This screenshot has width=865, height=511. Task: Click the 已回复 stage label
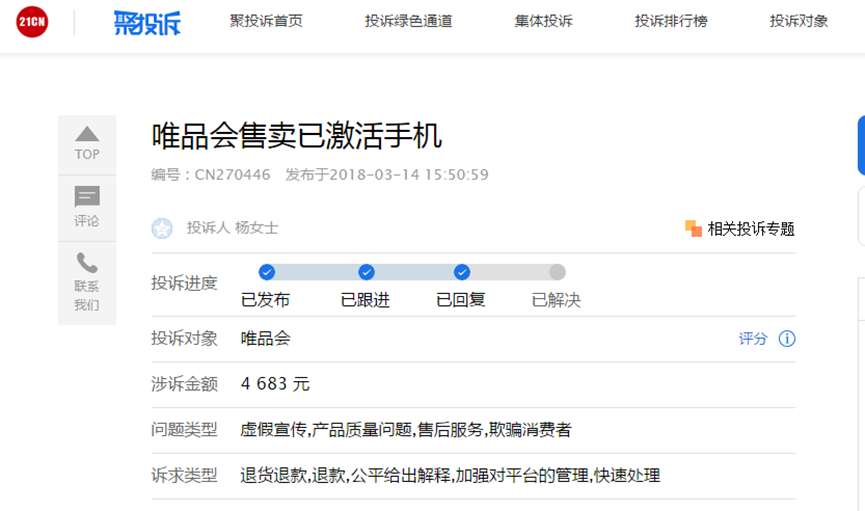[461, 300]
